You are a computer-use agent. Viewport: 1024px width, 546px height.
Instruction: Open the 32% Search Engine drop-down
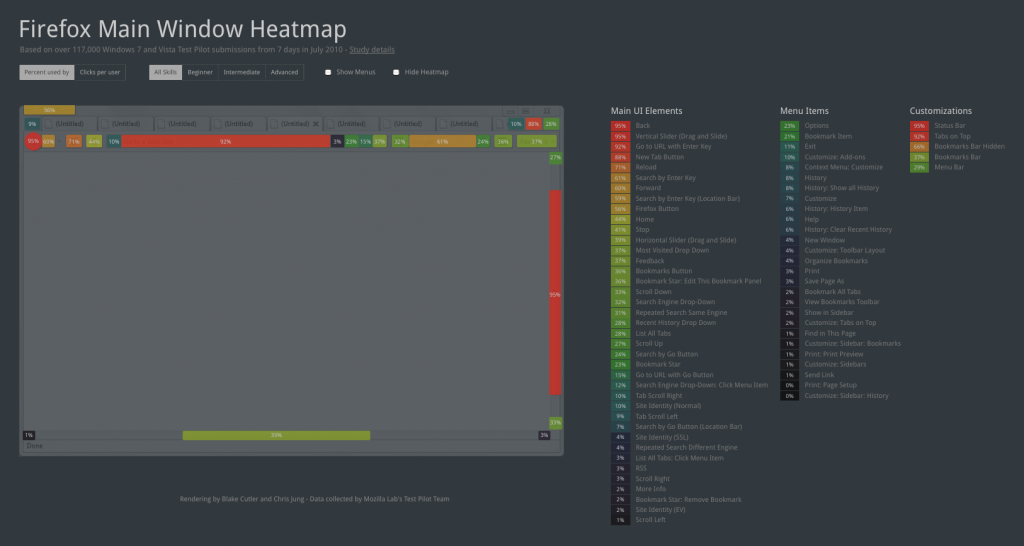(x=400, y=141)
